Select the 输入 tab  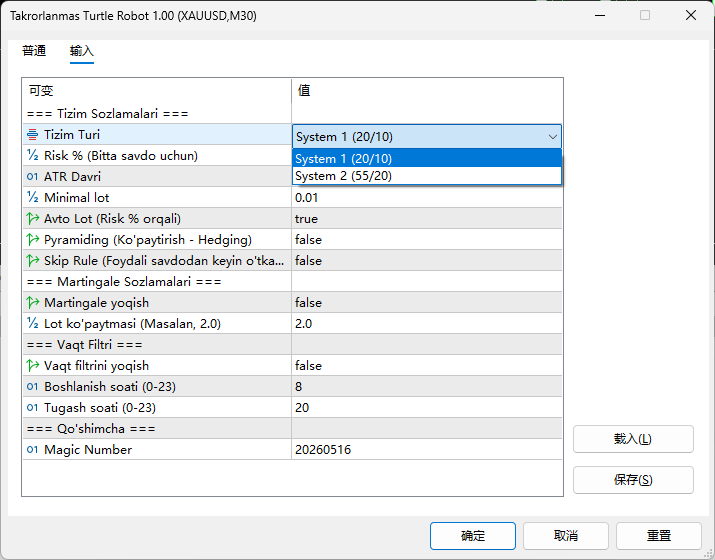pos(82,51)
